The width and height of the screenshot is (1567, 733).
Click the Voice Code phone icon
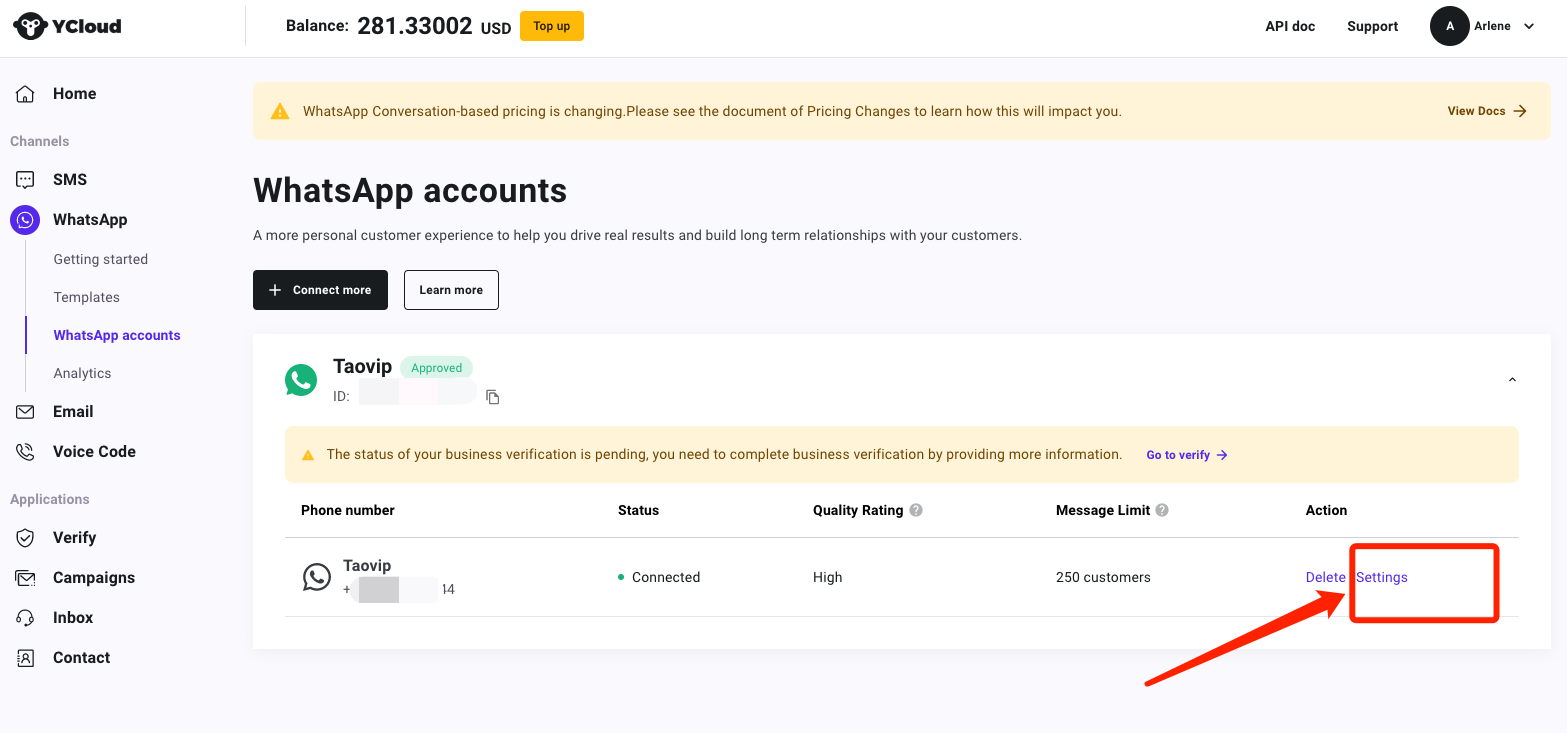(25, 452)
